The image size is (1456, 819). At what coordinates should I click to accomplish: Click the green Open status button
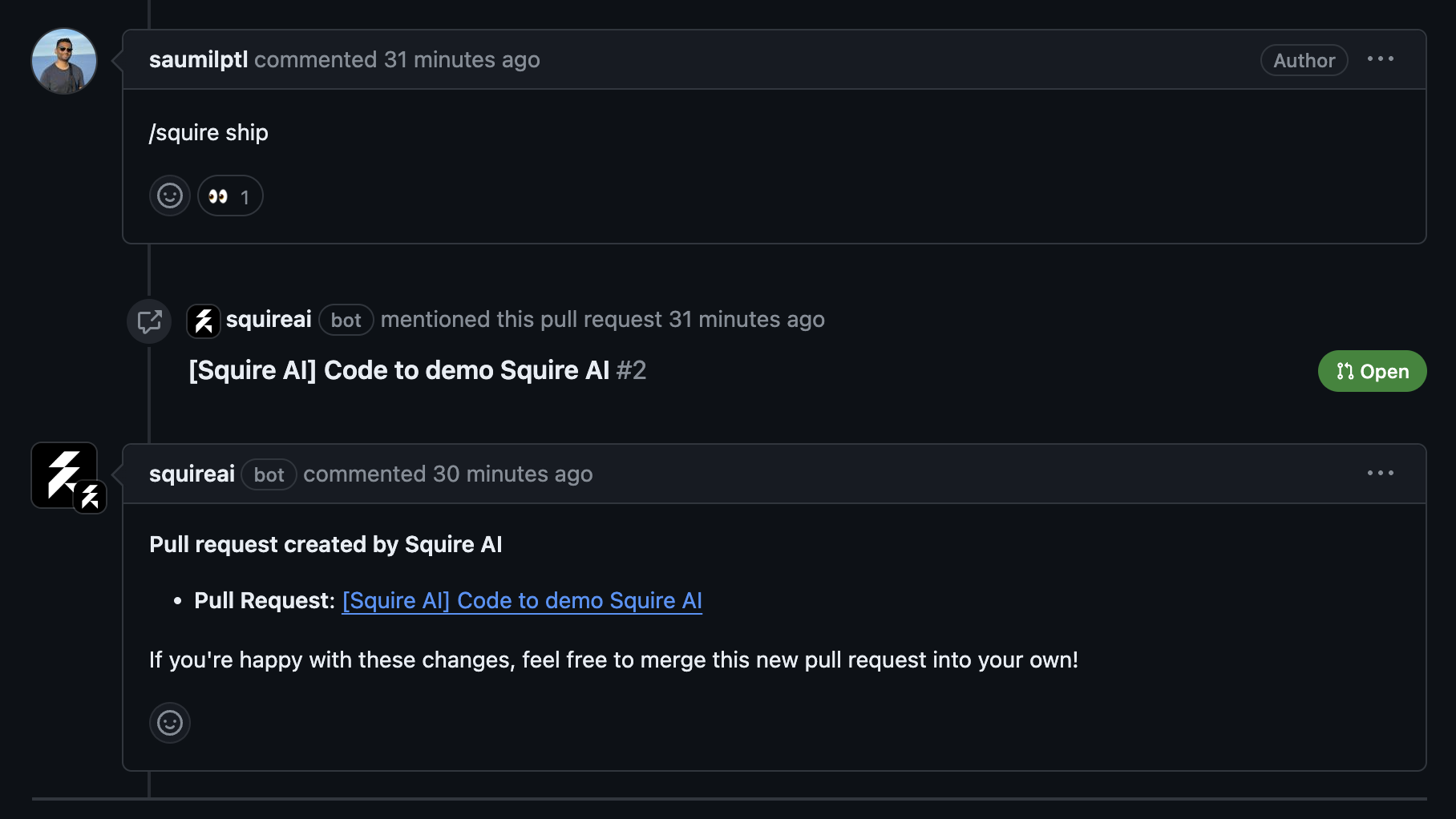(x=1372, y=371)
